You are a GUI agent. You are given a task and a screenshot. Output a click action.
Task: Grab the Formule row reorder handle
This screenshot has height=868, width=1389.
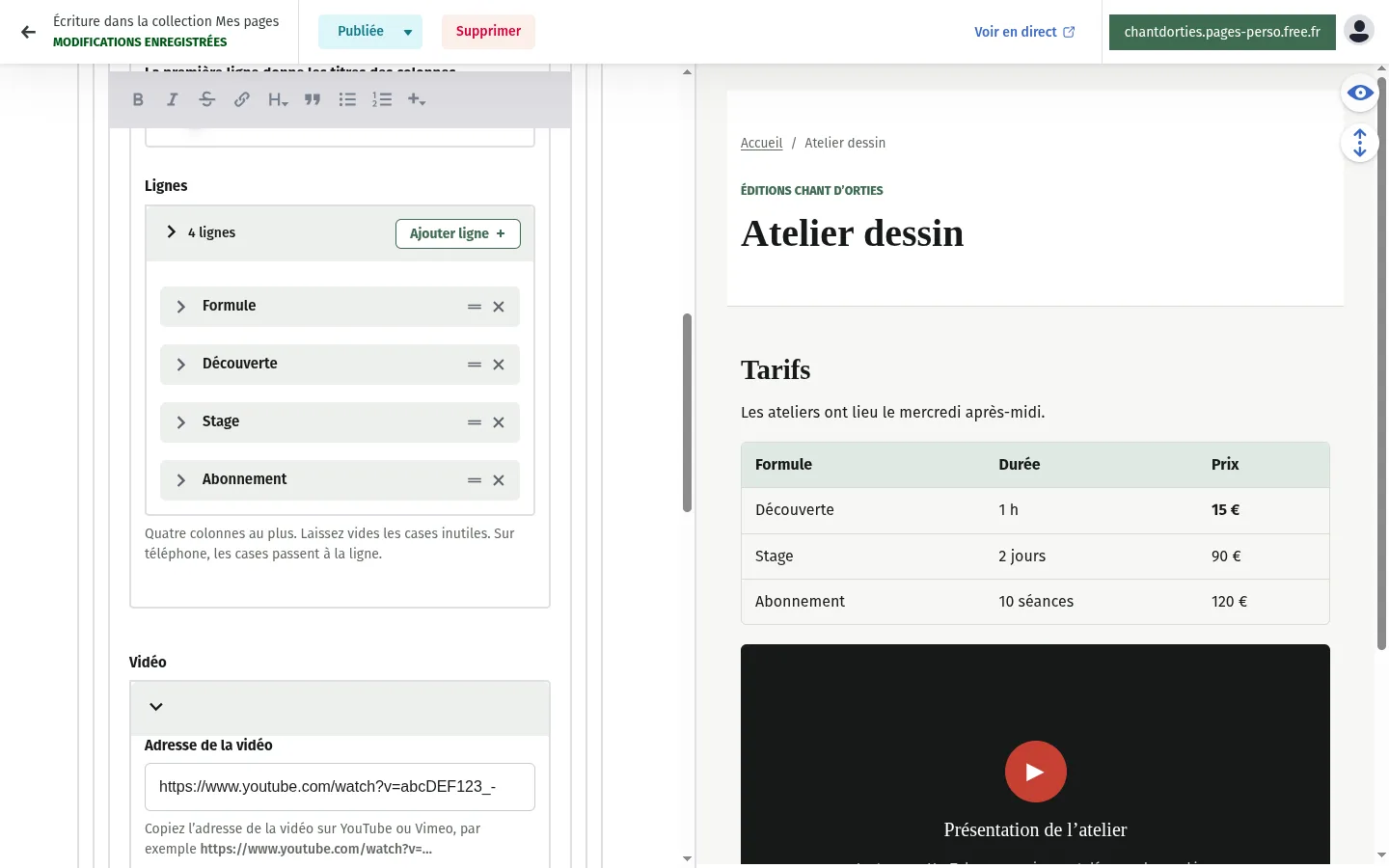pyautogui.click(x=475, y=307)
